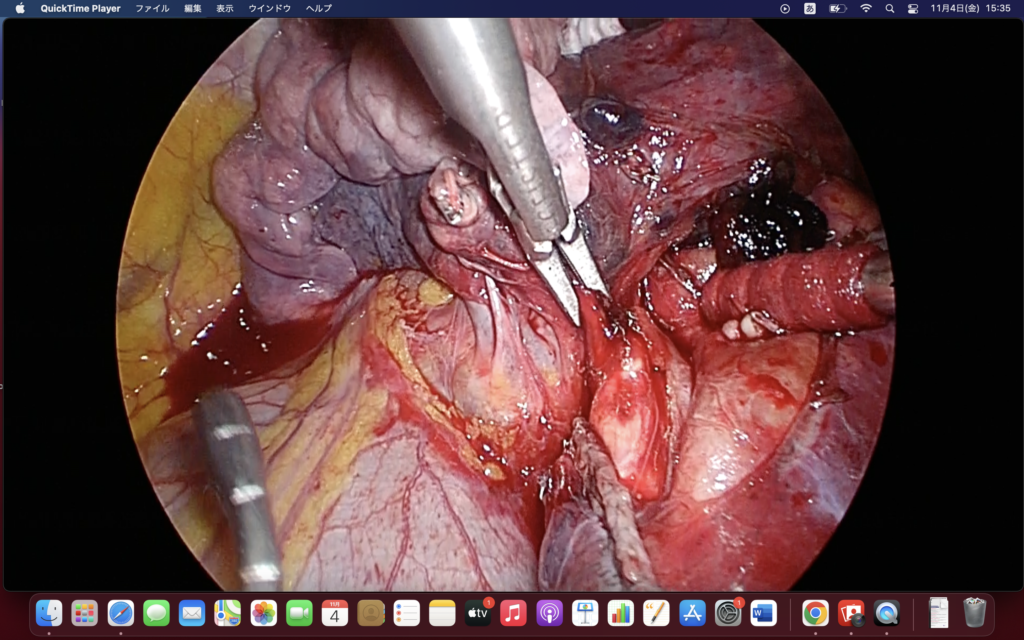
Task: Open QuickTime Player icon in the Dock
Action: [x=887, y=612]
